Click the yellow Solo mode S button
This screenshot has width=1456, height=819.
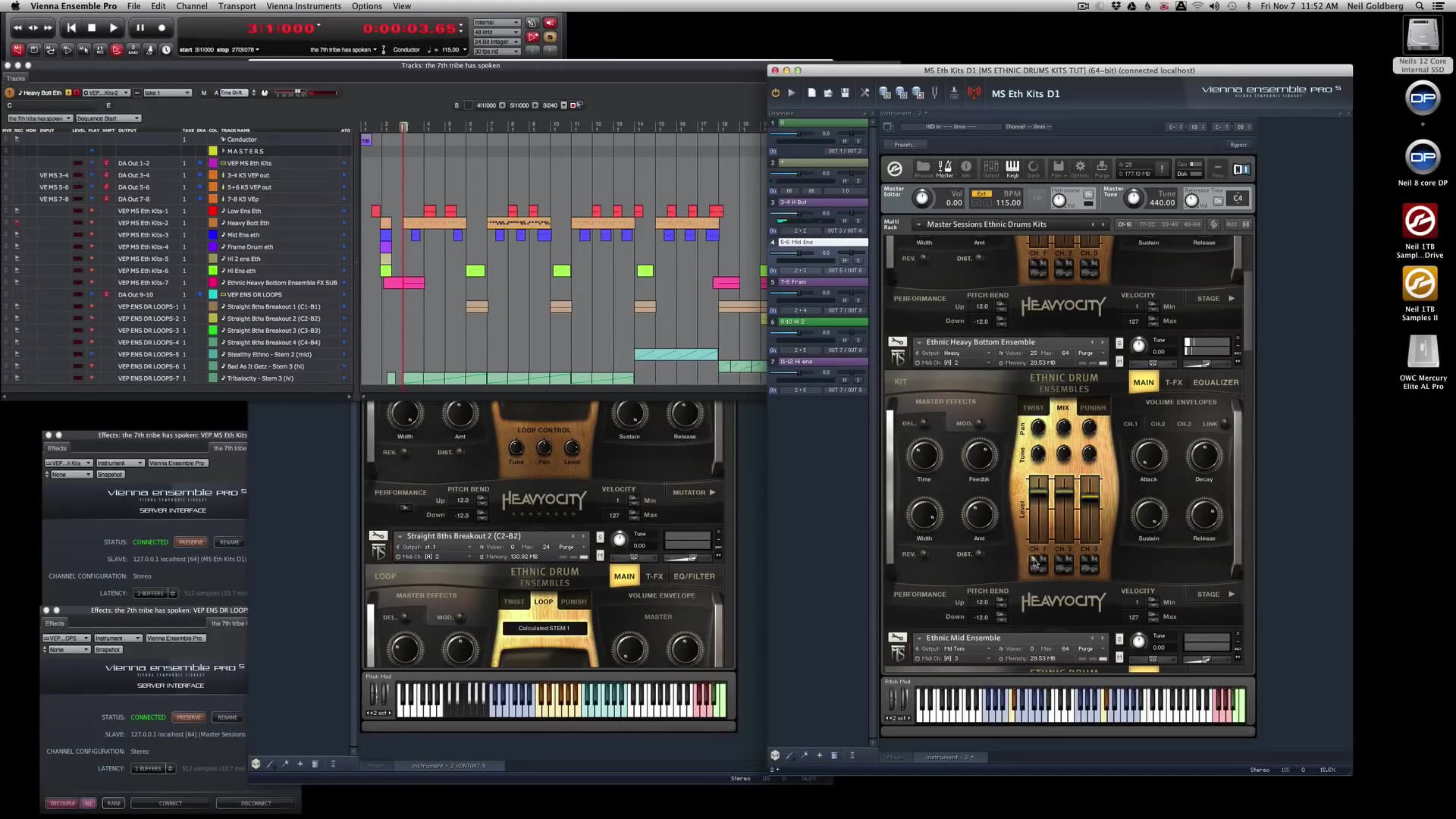click(x=551, y=36)
